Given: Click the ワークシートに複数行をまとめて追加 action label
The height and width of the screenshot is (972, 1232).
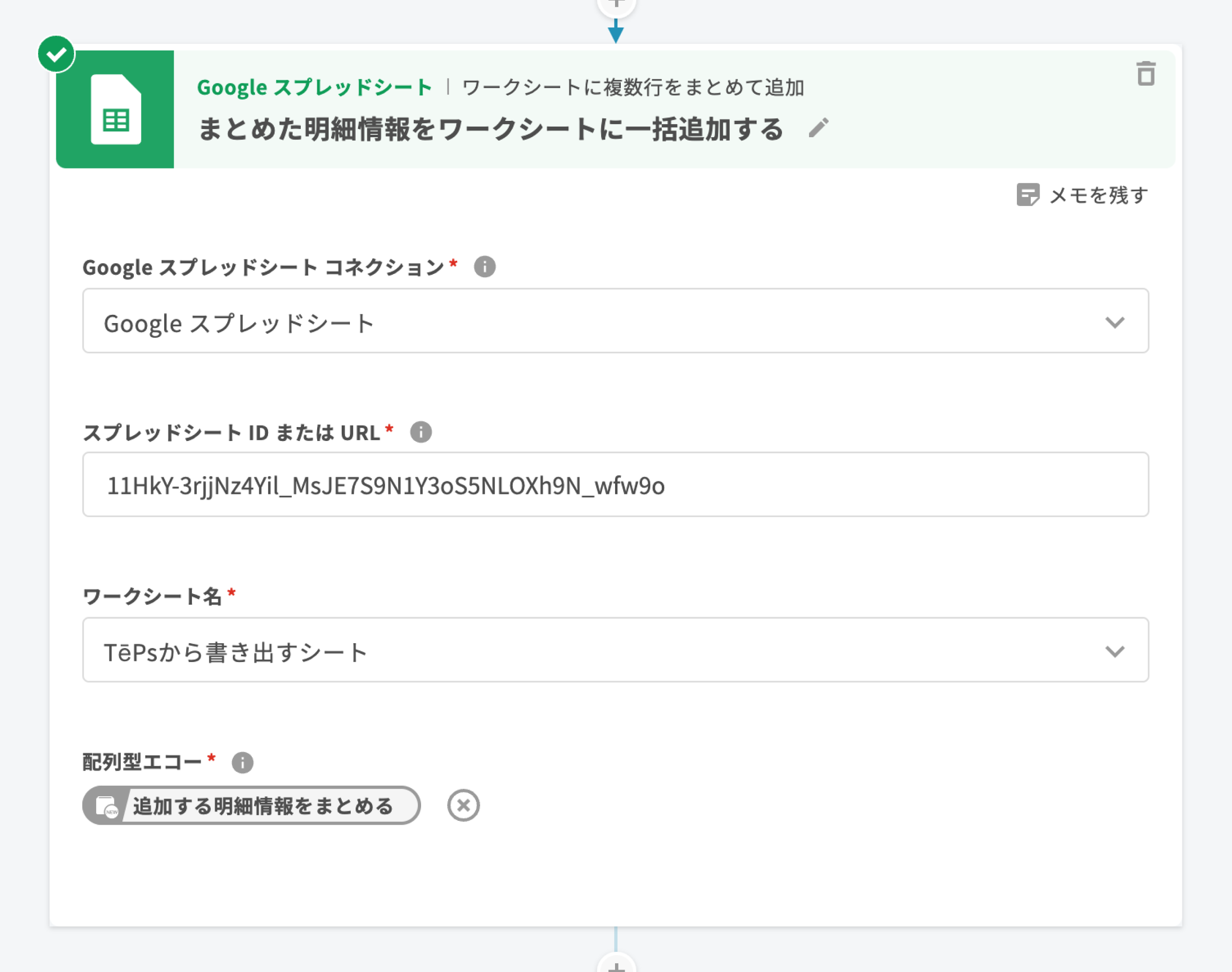Looking at the screenshot, I should coord(632,88).
